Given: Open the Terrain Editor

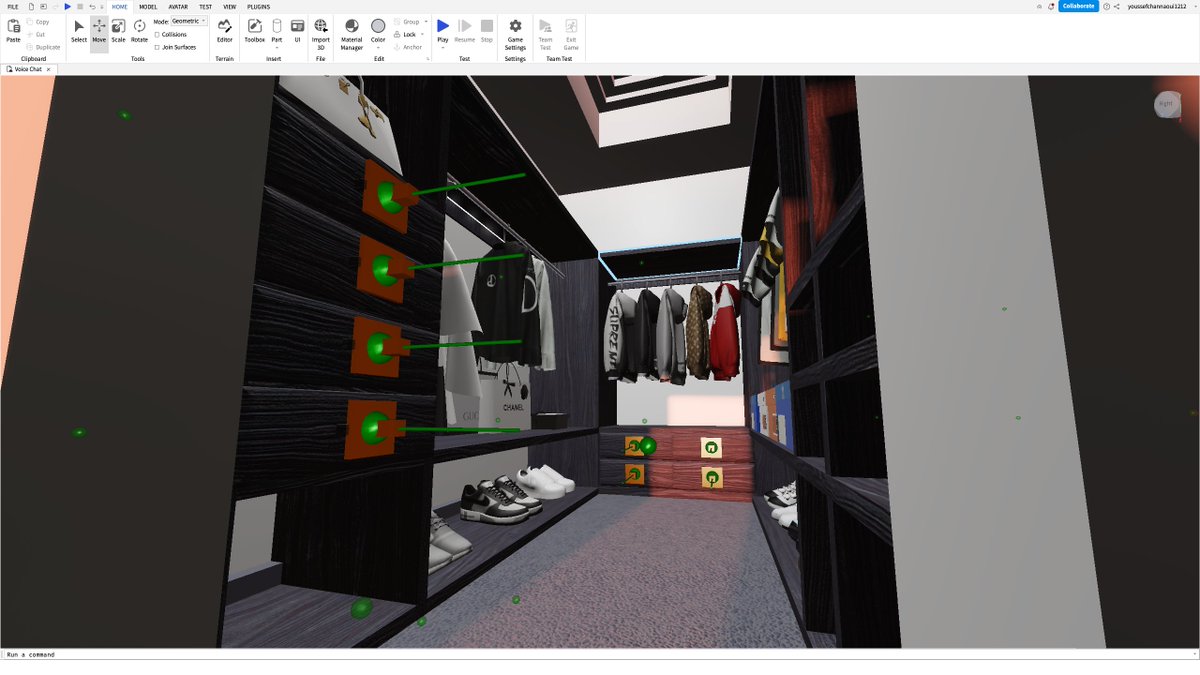Looking at the screenshot, I should (225, 30).
